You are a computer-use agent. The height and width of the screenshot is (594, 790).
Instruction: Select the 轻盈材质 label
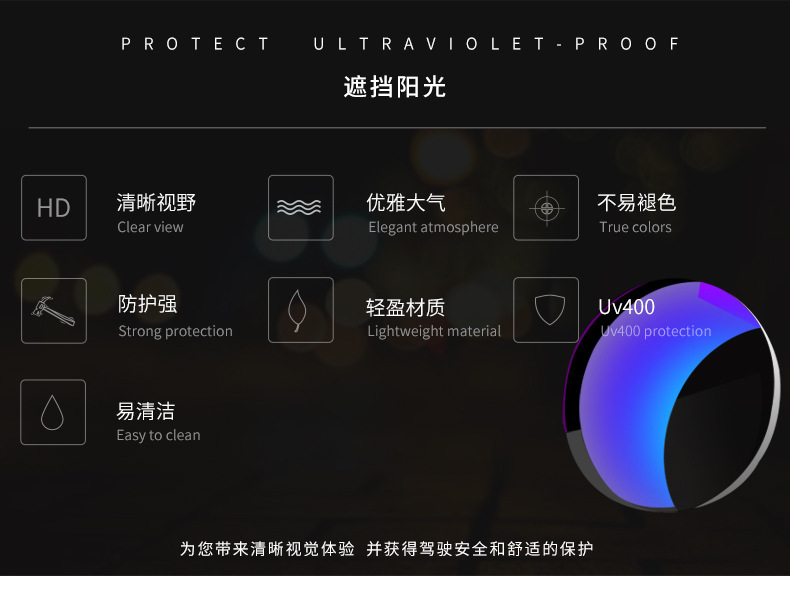click(406, 307)
